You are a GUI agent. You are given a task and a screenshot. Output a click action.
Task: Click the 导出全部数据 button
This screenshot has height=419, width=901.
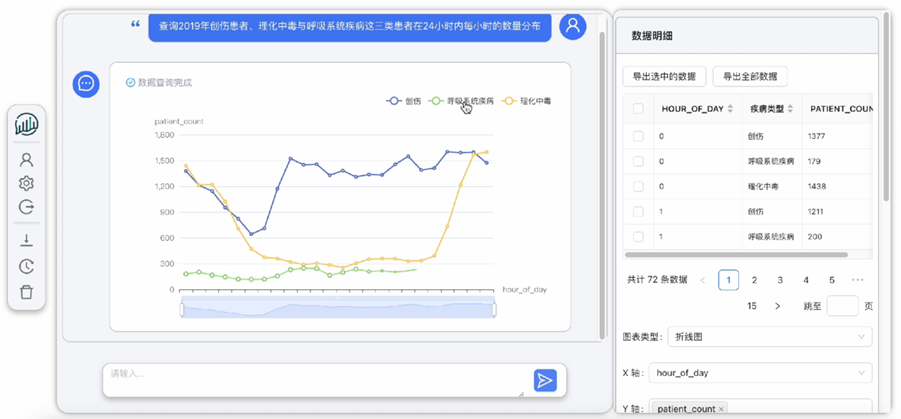[x=750, y=77]
